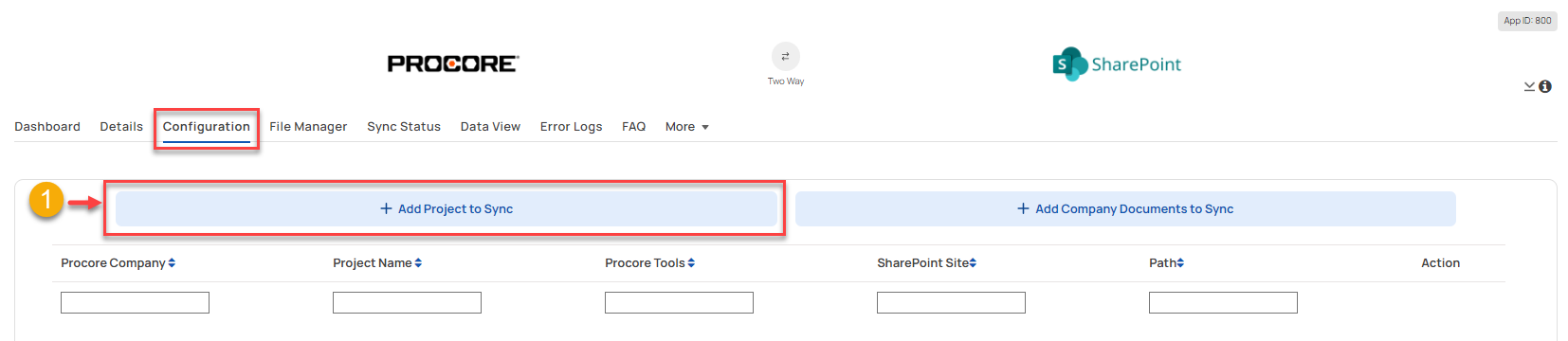
Task: Click the collapse arrow icon beside info
Action: [x=1529, y=86]
